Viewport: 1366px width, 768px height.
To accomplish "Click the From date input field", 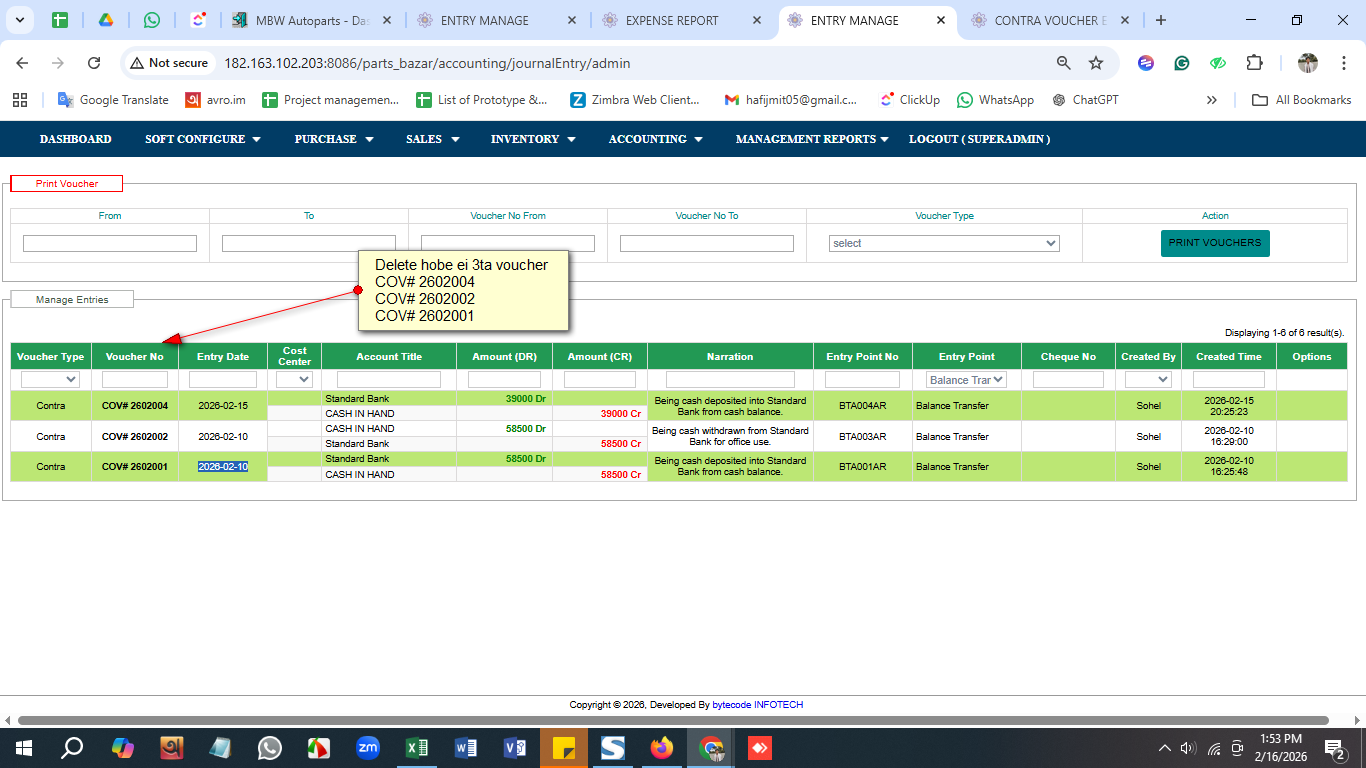I will tap(110, 243).
